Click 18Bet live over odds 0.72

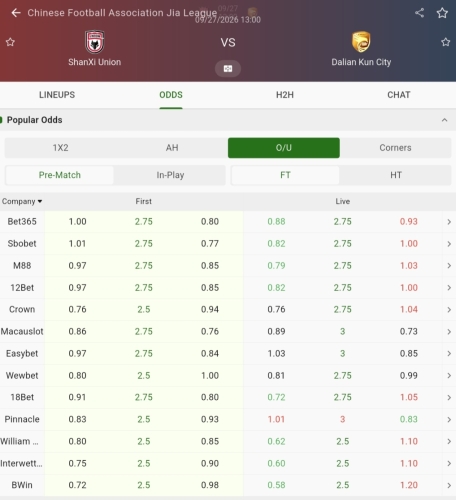click(x=276, y=397)
